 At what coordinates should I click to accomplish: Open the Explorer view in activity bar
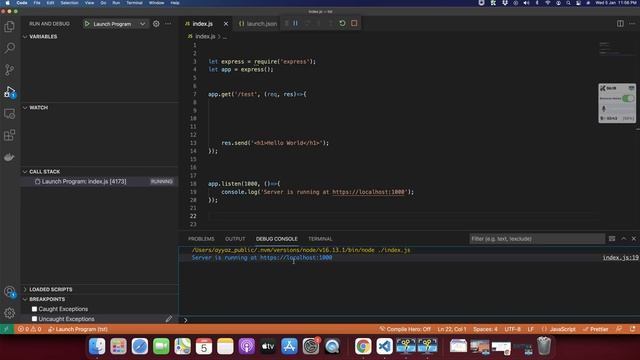[x=9, y=27]
